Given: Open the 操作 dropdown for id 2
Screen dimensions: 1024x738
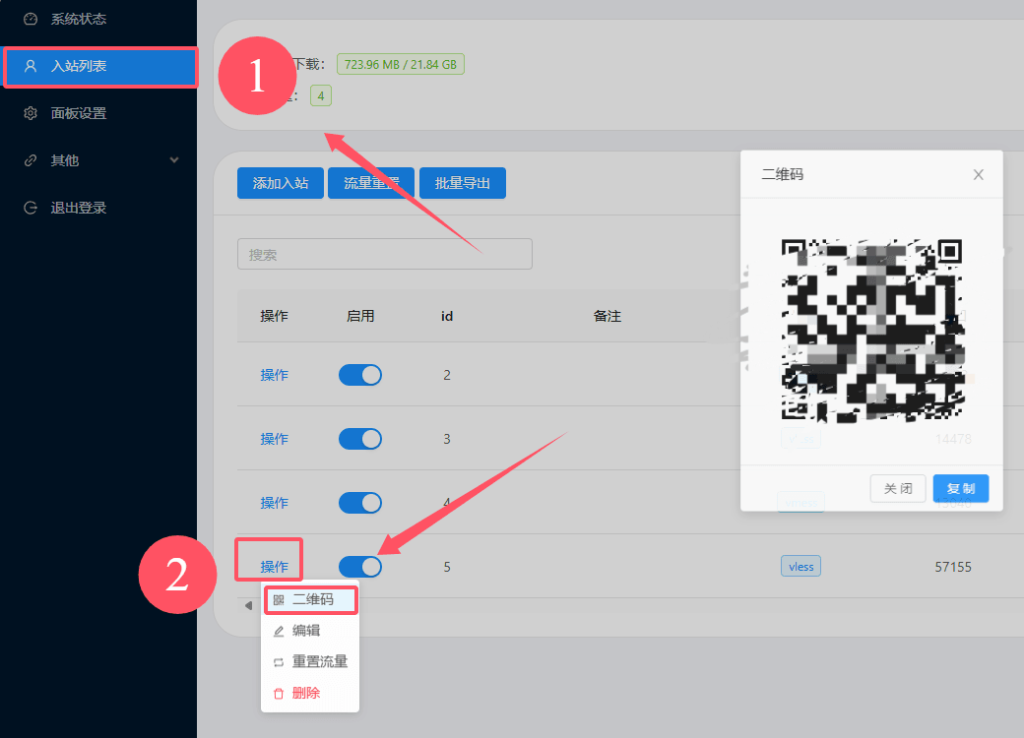Looking at the screenshot, I should pyautogui.click(x=274, y=375).
